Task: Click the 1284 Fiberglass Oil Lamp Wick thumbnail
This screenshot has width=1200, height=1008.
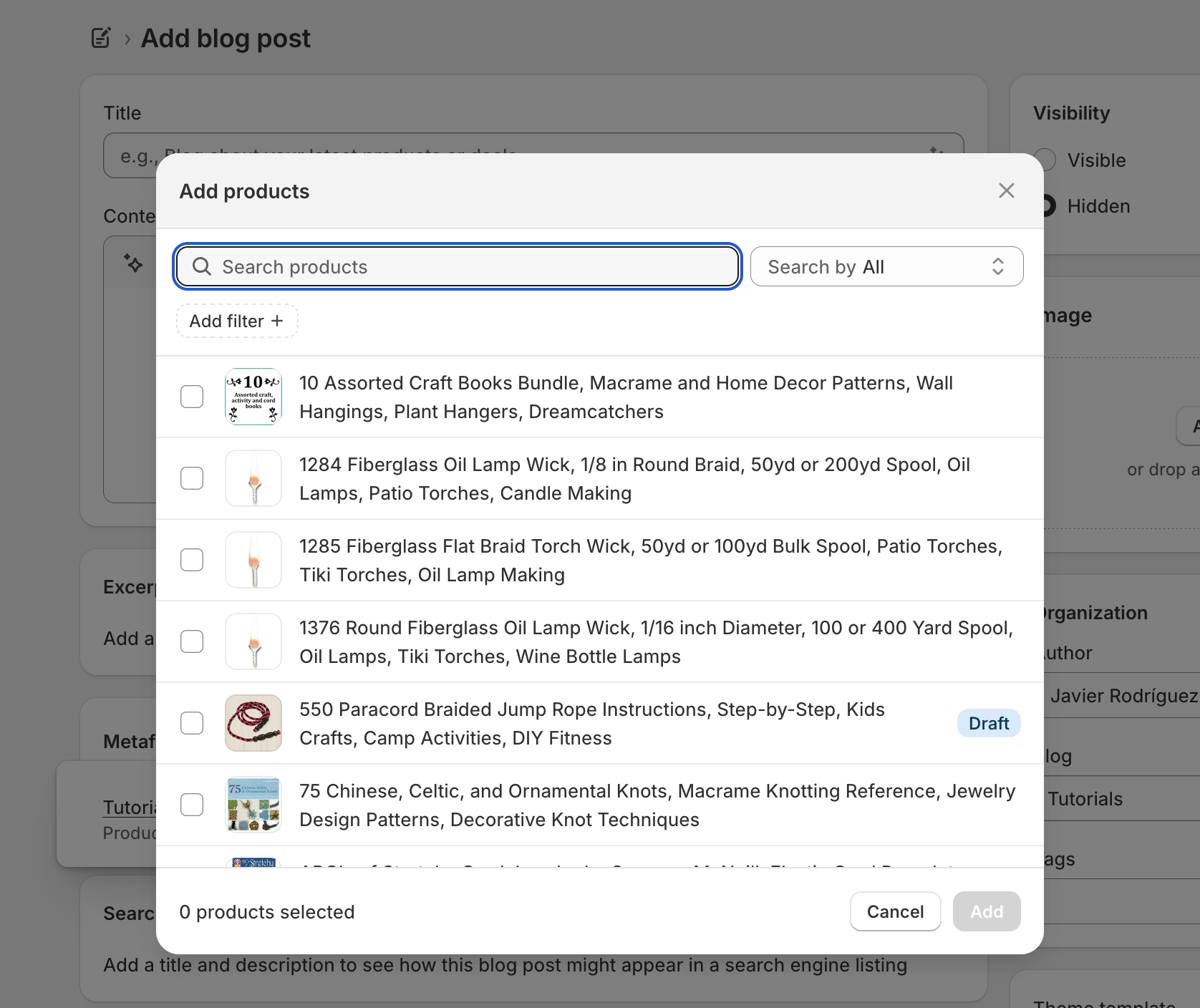Action: [x=253, y=479]
